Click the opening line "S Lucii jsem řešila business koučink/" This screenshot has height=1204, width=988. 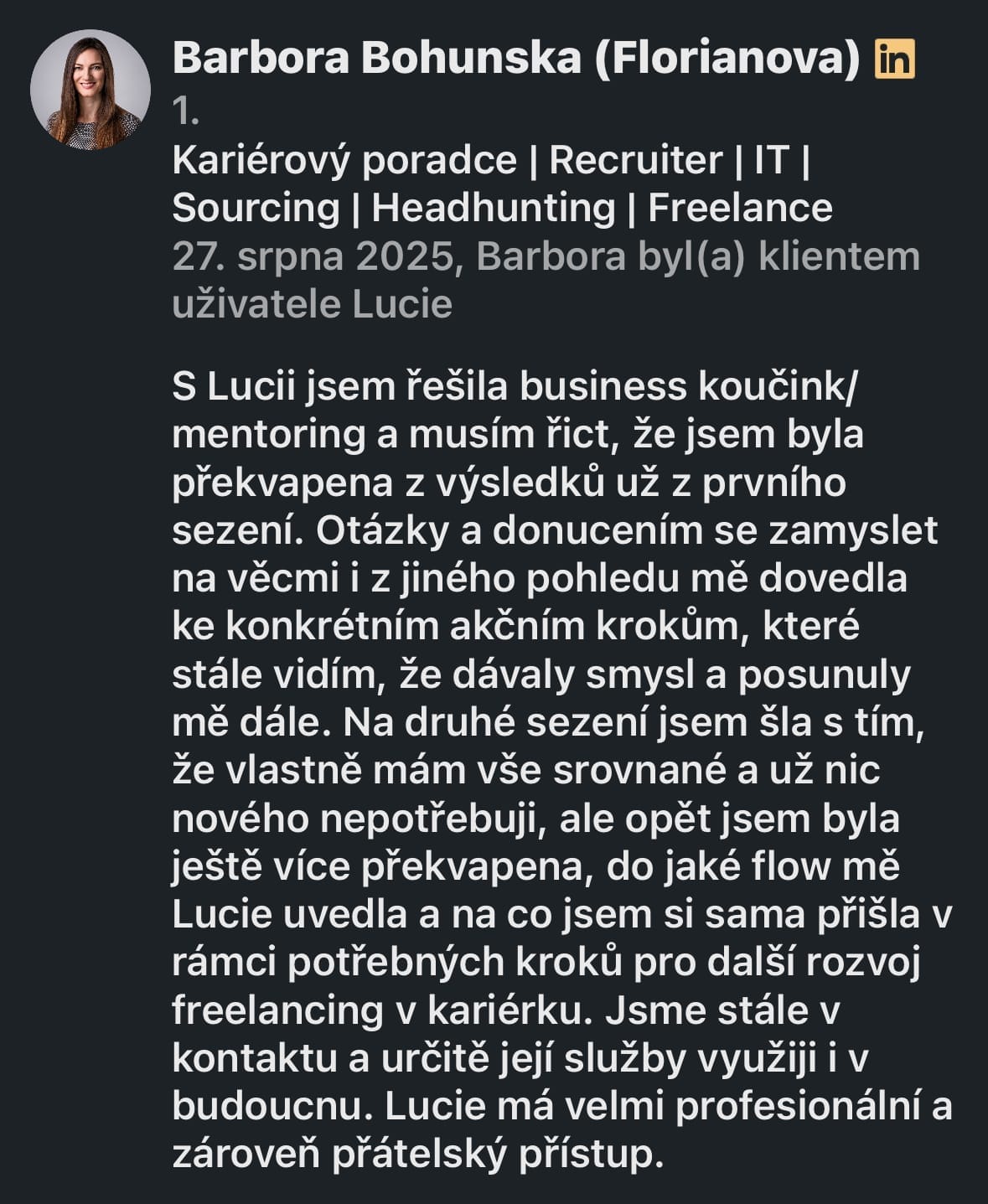tap(515, 387)
